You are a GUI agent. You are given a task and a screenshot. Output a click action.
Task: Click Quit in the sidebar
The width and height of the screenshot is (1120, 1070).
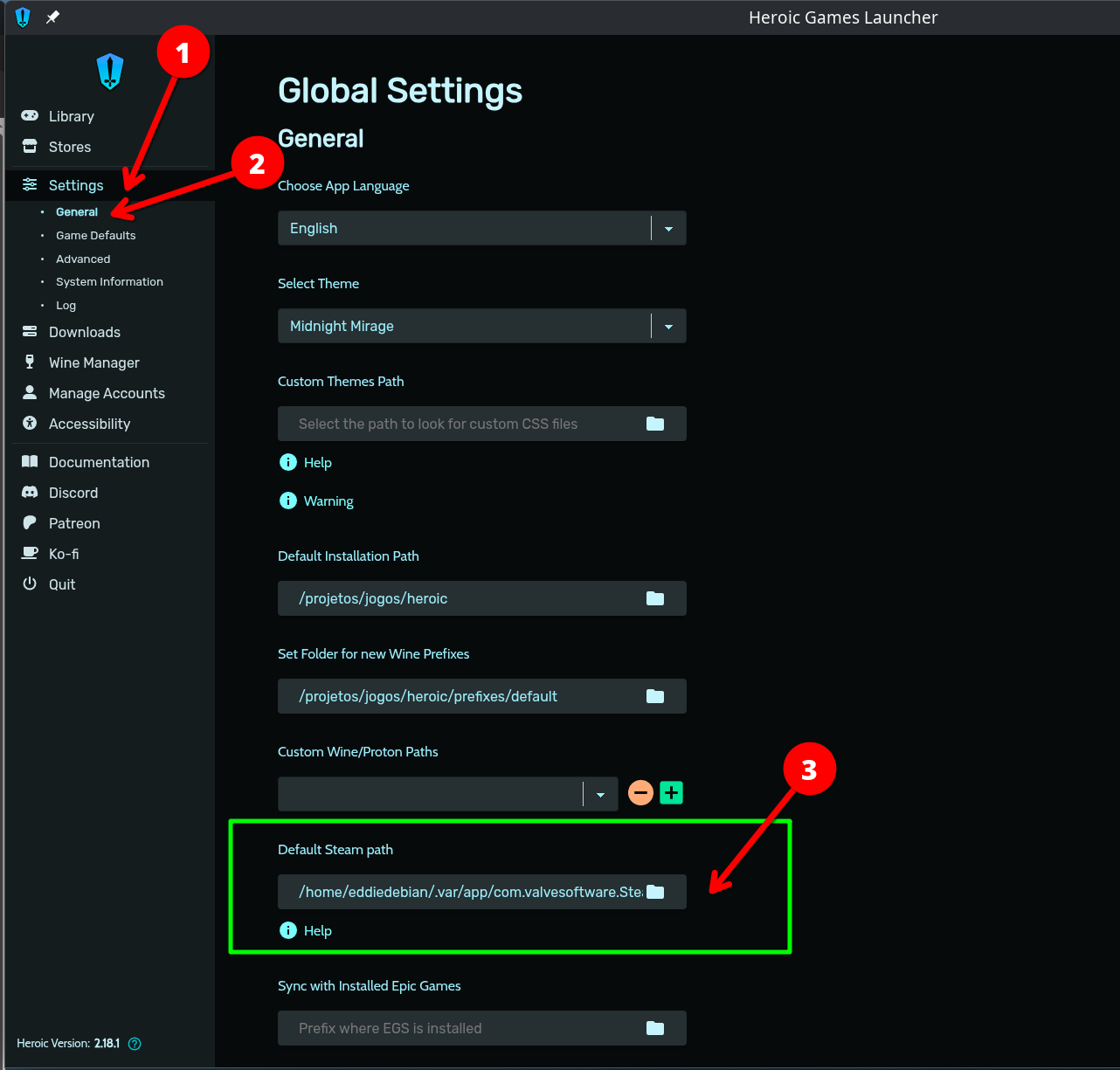pyautogui.click(x=61, y=584)
